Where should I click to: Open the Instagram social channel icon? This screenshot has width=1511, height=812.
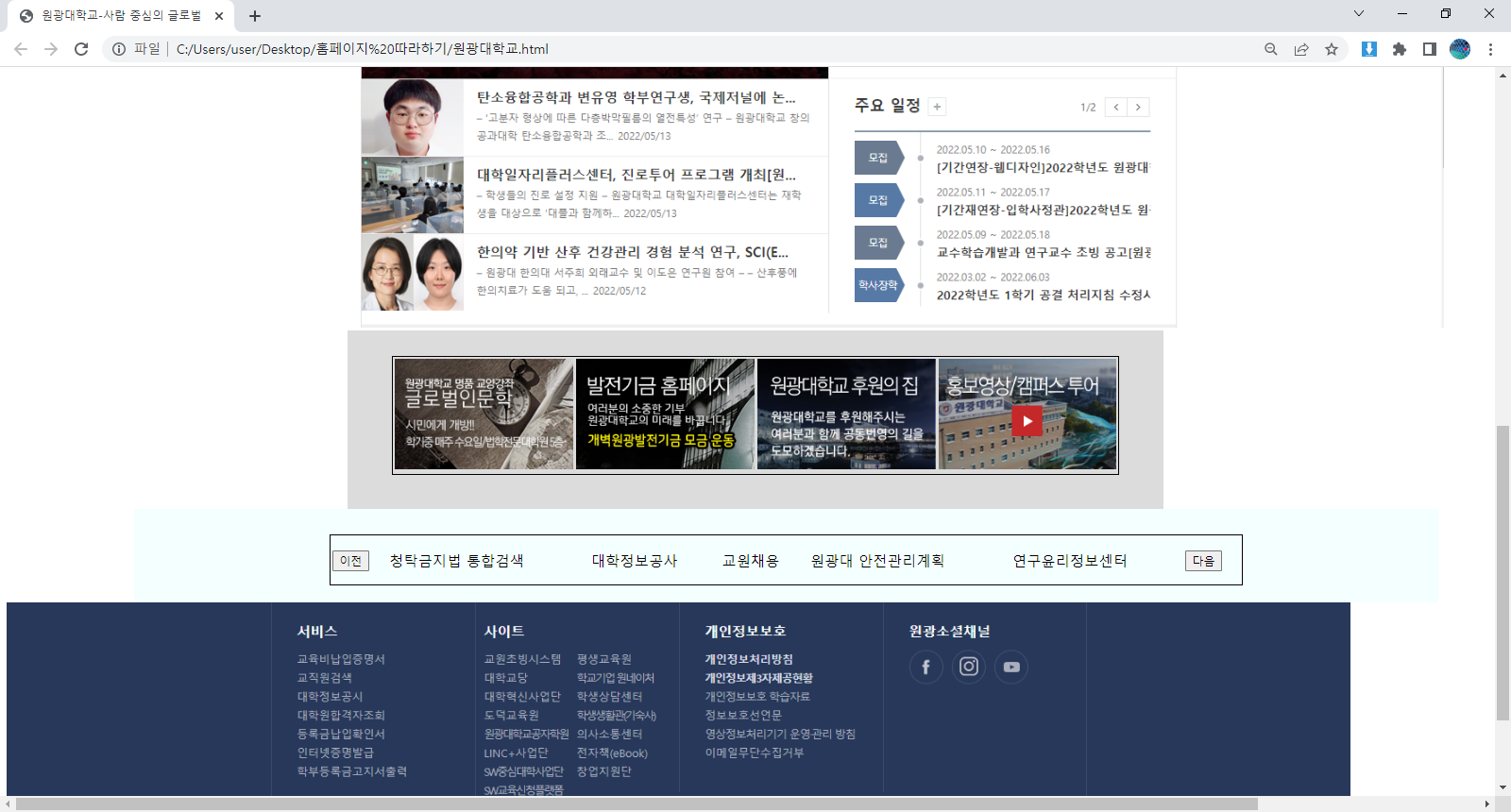pos(969,667)
